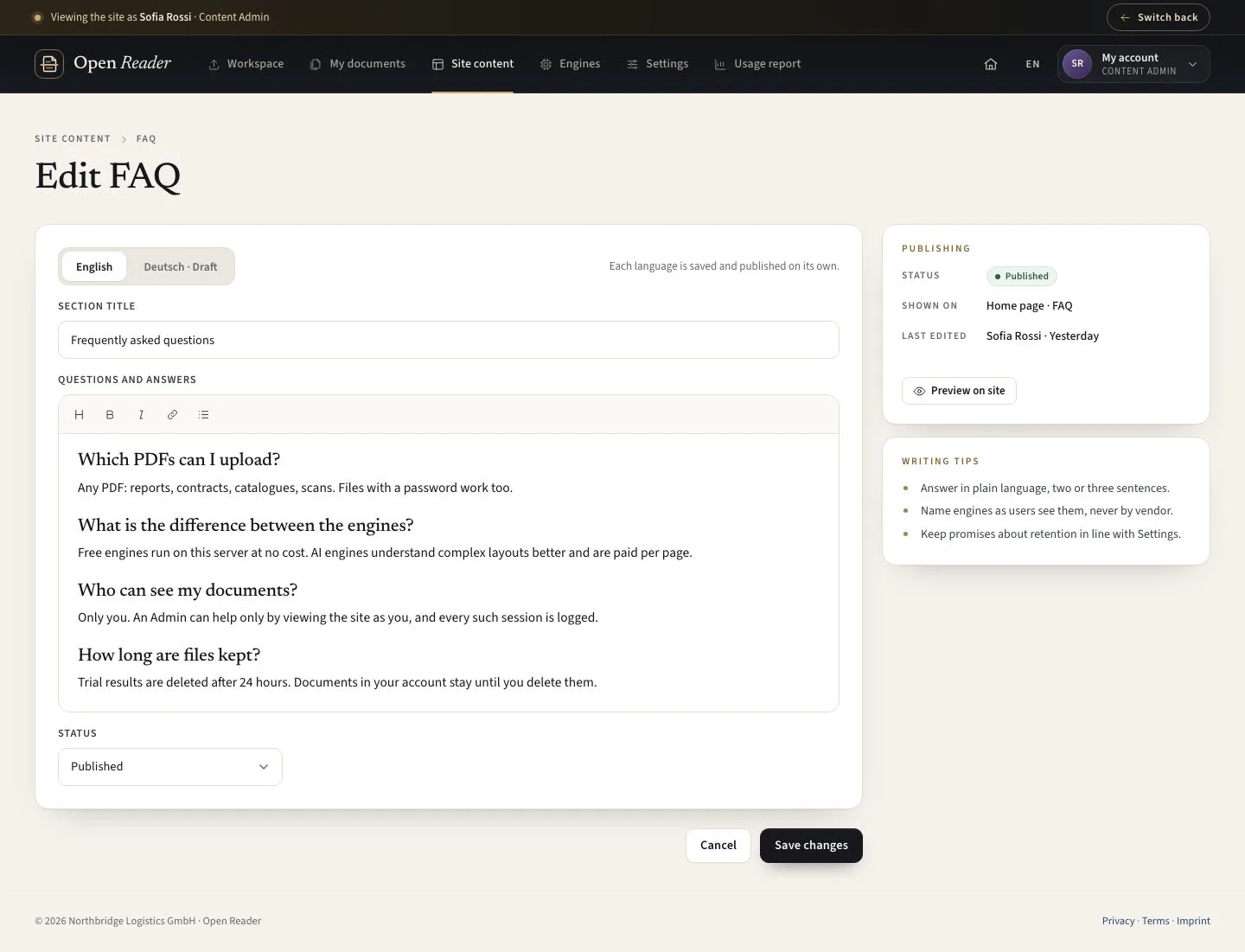This screenshot has height=952, width=1245.
Task: Select the Site content nav item
Action: 473,64
